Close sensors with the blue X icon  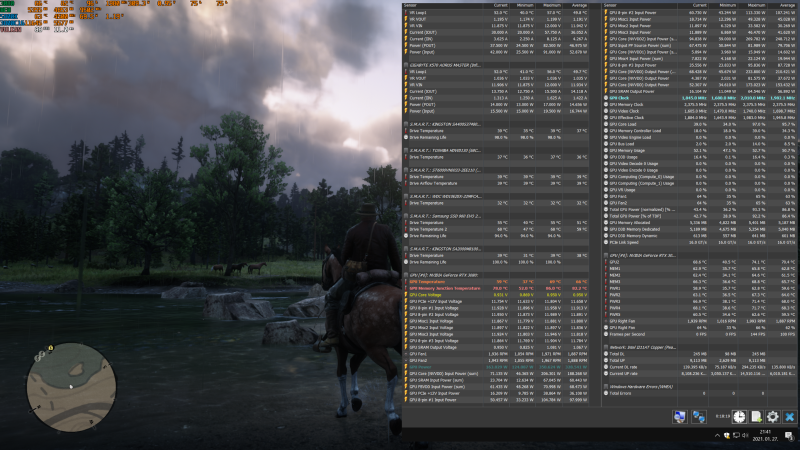point(789,417)
